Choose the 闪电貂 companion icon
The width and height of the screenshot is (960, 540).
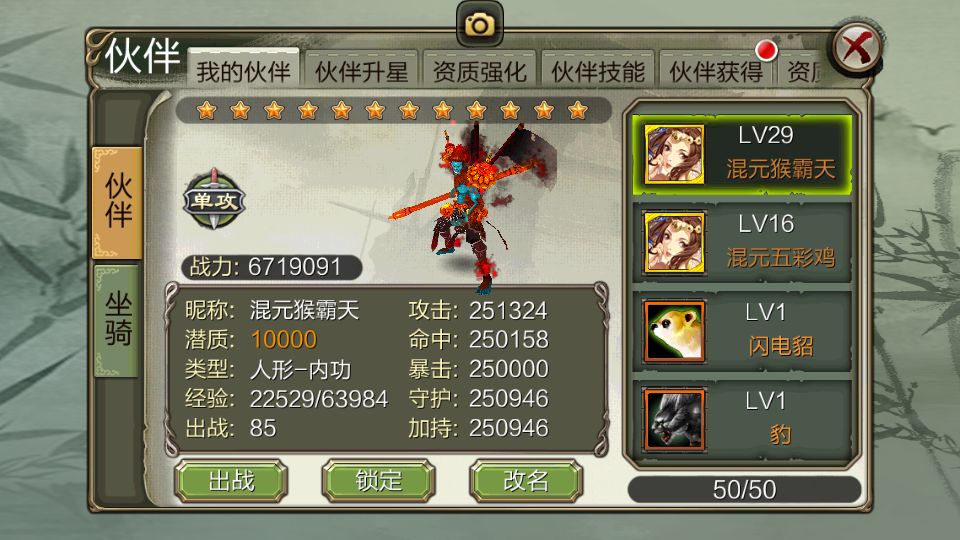click(674, 331)
